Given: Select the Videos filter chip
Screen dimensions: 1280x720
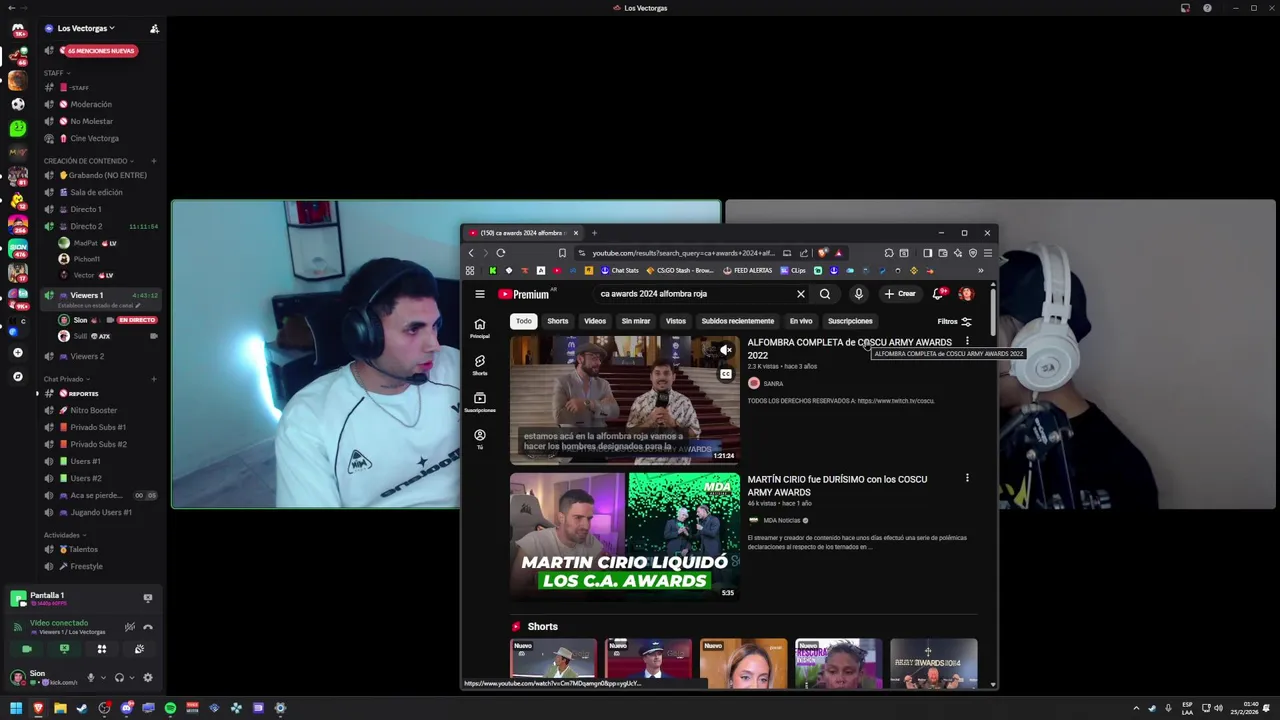Looking at the screenshot, I should pos(595,321).
